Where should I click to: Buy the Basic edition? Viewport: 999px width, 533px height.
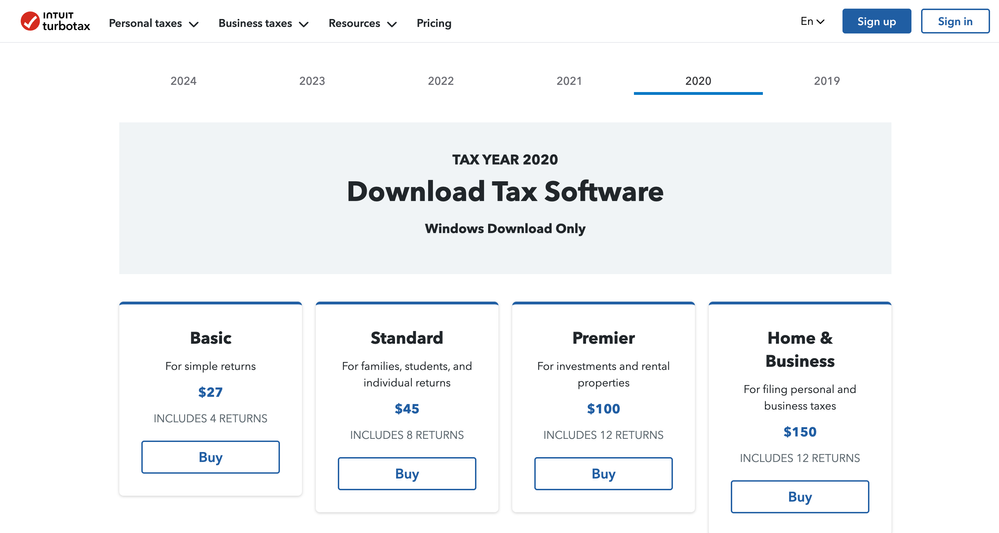(x=210, y=457)
